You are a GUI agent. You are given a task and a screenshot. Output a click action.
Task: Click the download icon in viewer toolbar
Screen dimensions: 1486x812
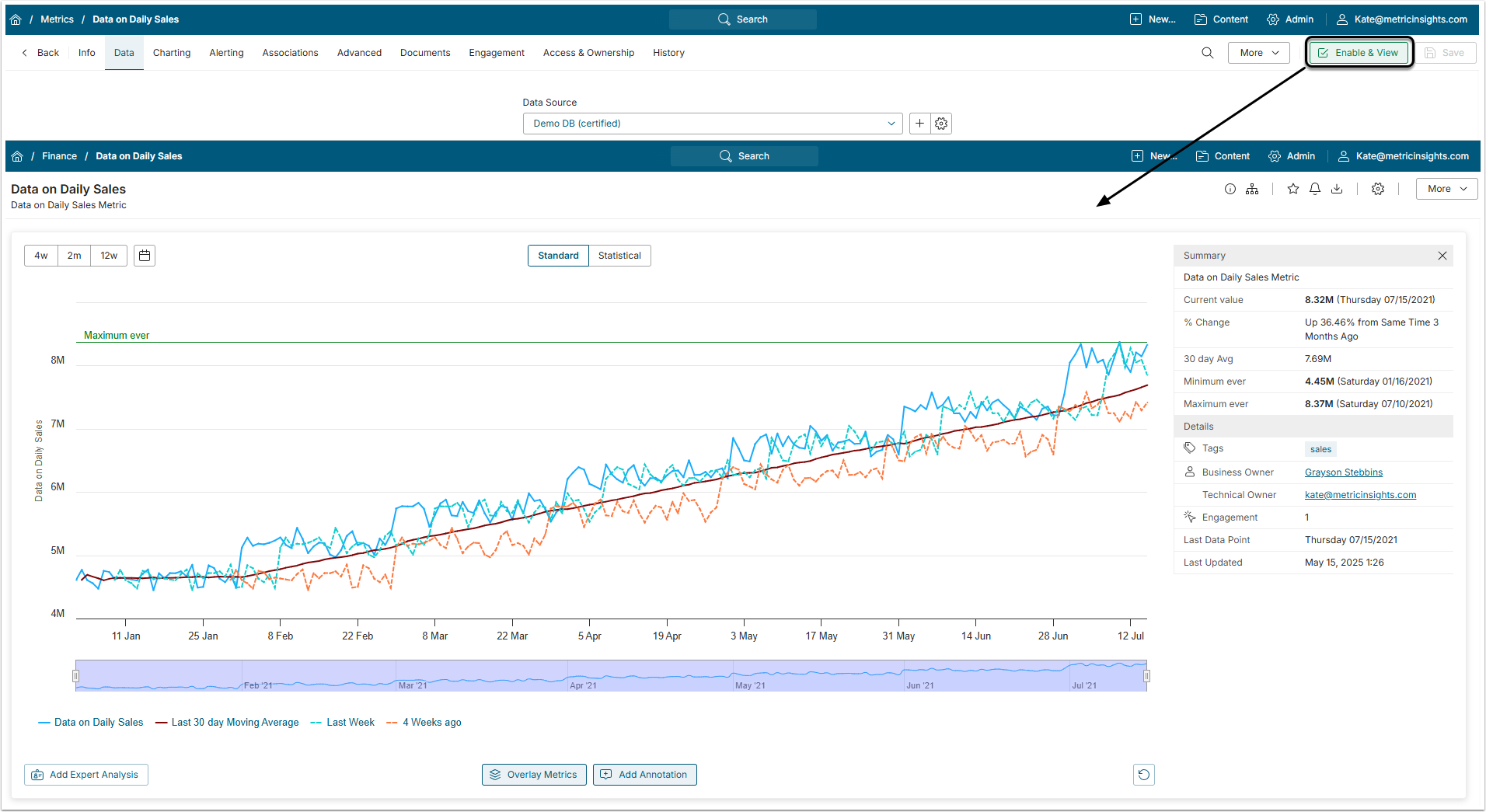pyautogui.click(x=1337, y=189)
